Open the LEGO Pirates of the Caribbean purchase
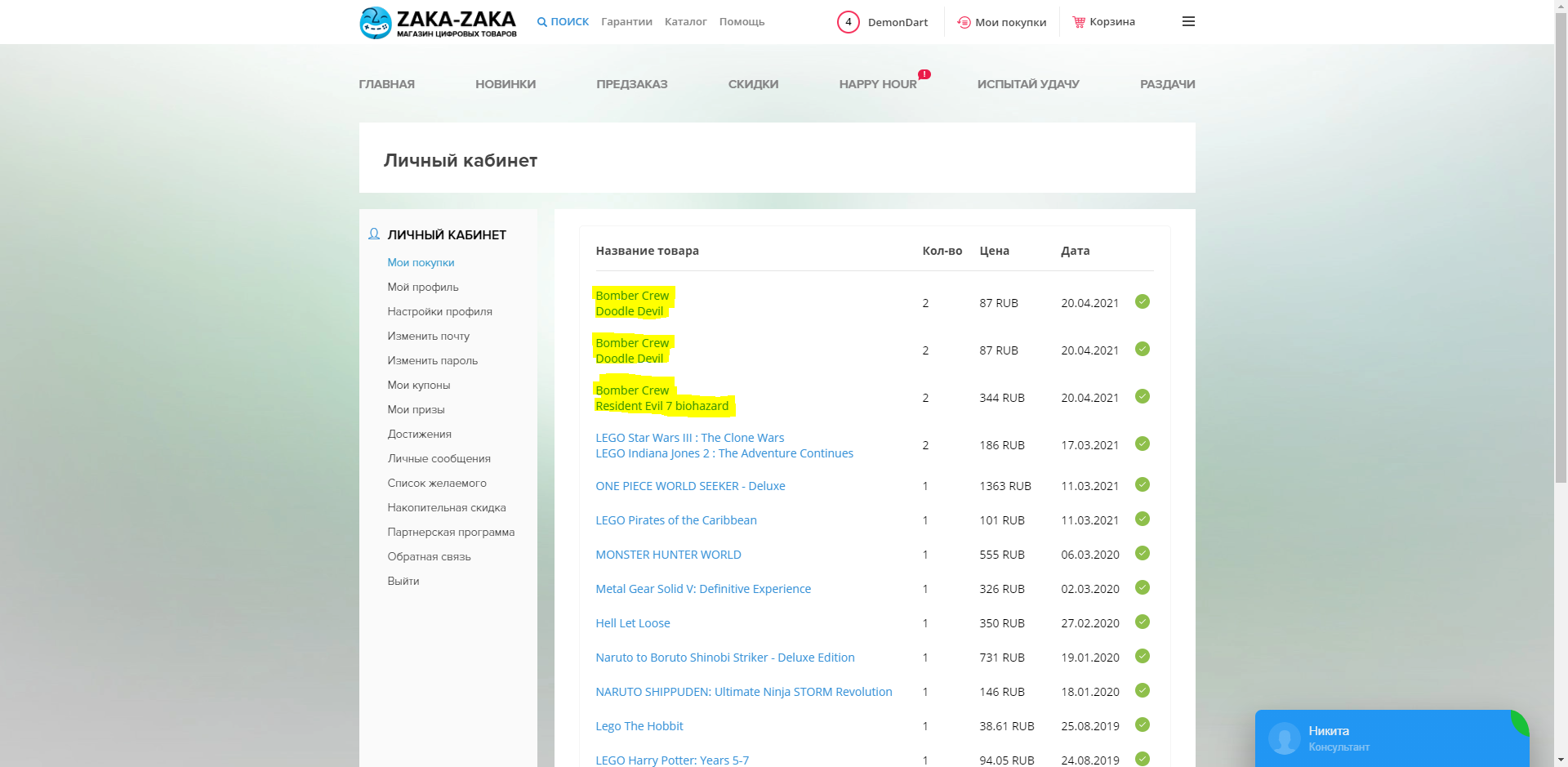1568x767 pixels. coord(676,520)
